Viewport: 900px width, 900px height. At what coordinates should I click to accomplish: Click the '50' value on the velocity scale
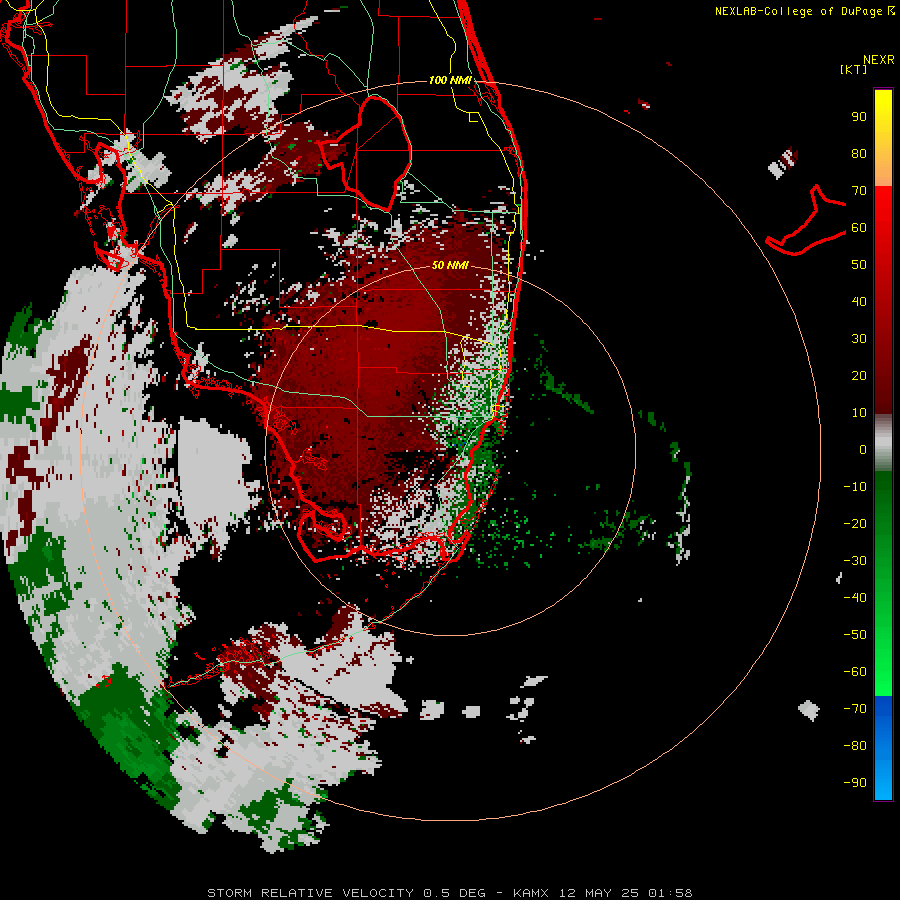(x=859, y=265)
